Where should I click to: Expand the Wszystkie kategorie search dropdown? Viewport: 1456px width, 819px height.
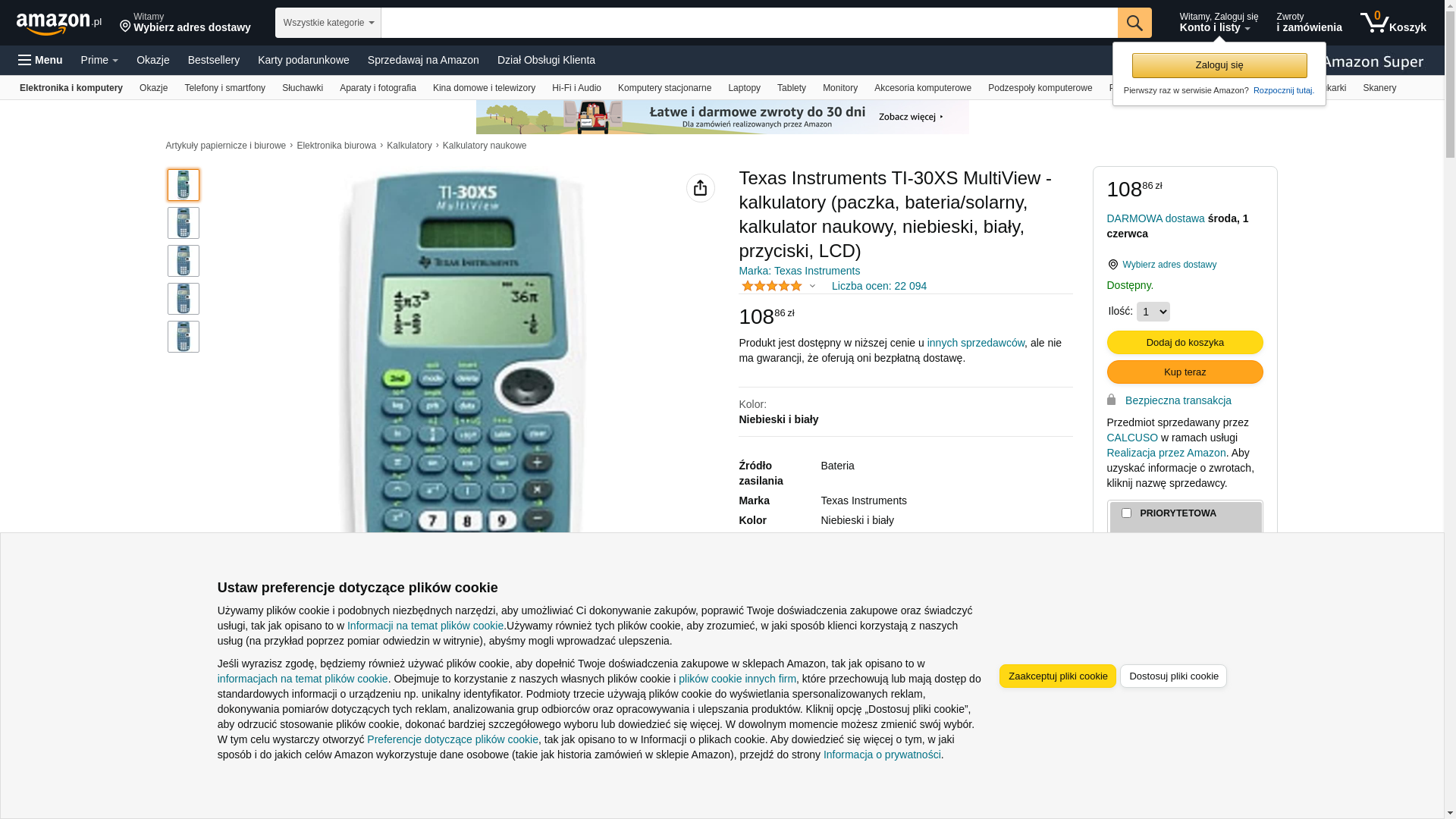328,23
